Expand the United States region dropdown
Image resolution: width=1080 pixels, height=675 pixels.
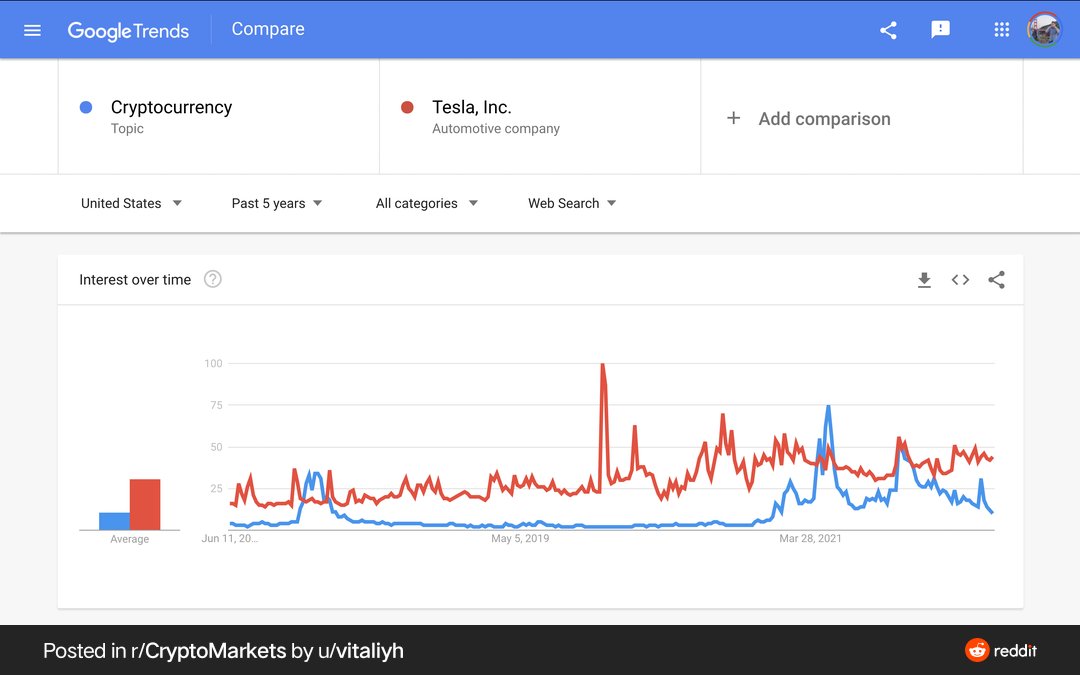pyautogui.click(x=131, y=203)
